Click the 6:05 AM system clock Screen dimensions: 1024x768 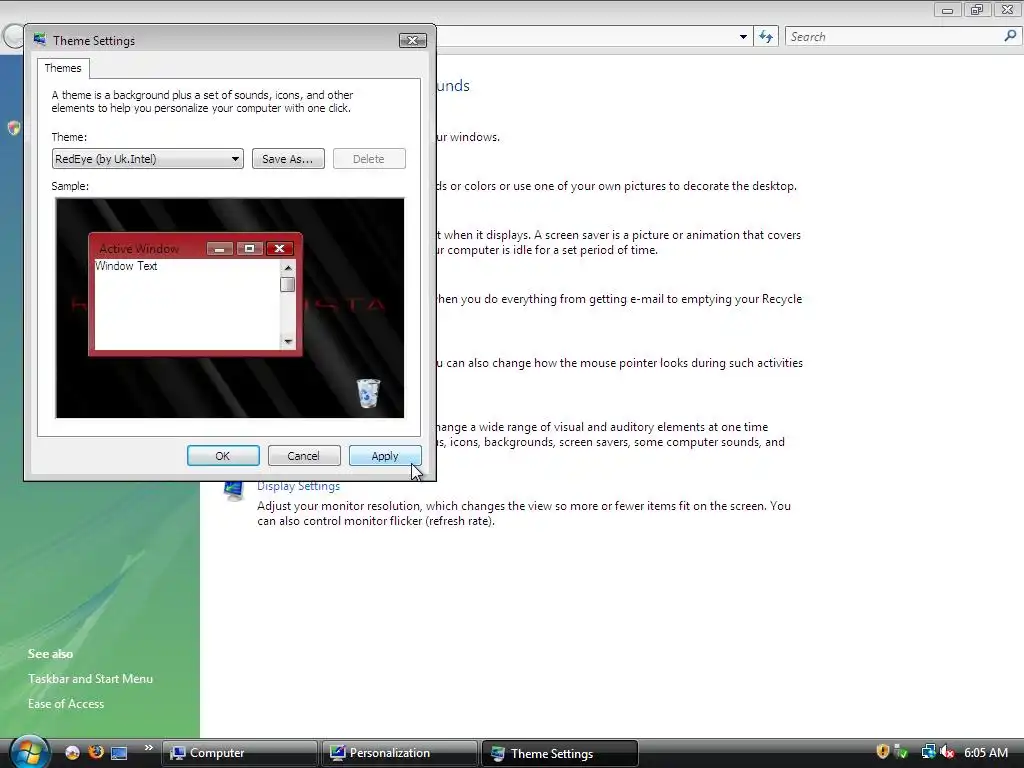point(986,752)
